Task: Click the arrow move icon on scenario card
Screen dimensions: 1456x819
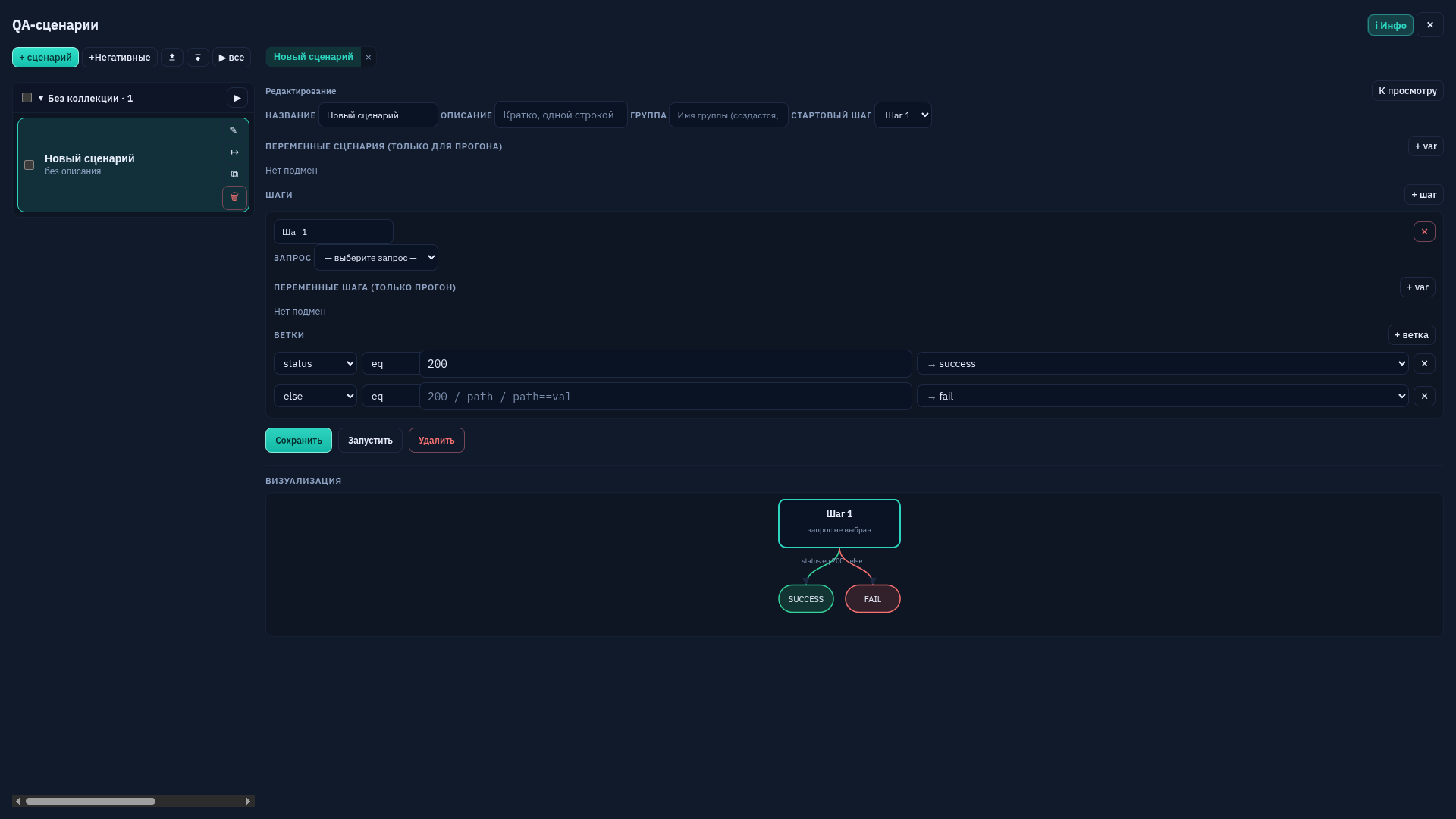Action: point(234,152)
